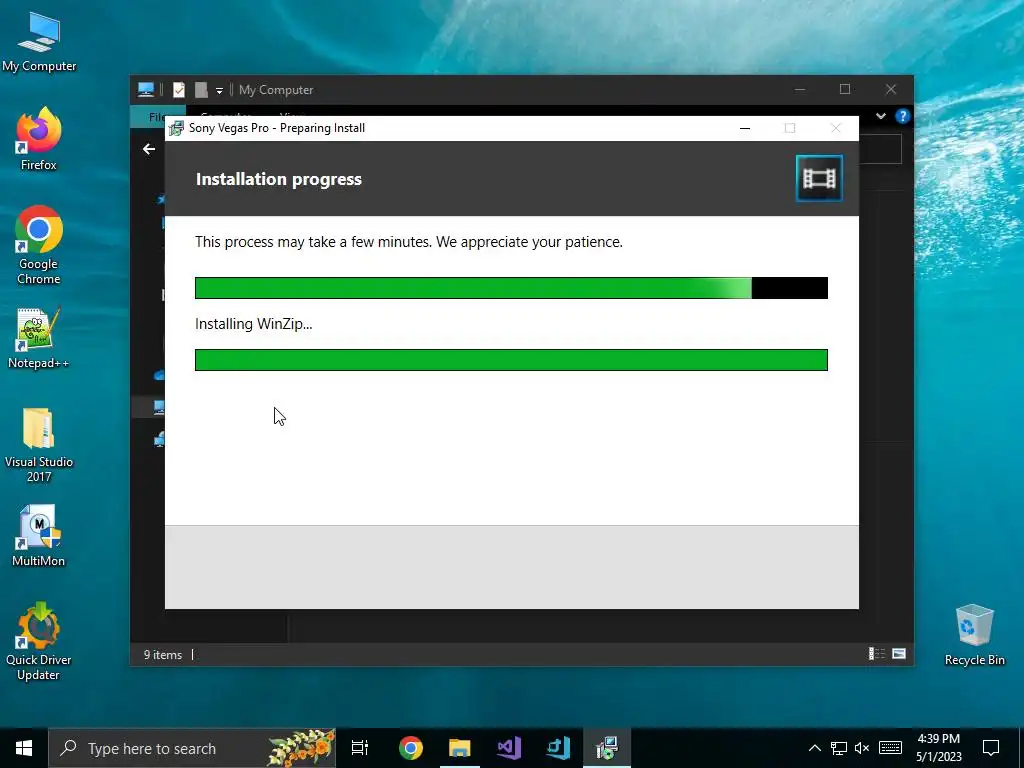Open quick access toolbar dropdown in My Computer
Viewport: 1024px width, 768px height.
pos(219,90)
